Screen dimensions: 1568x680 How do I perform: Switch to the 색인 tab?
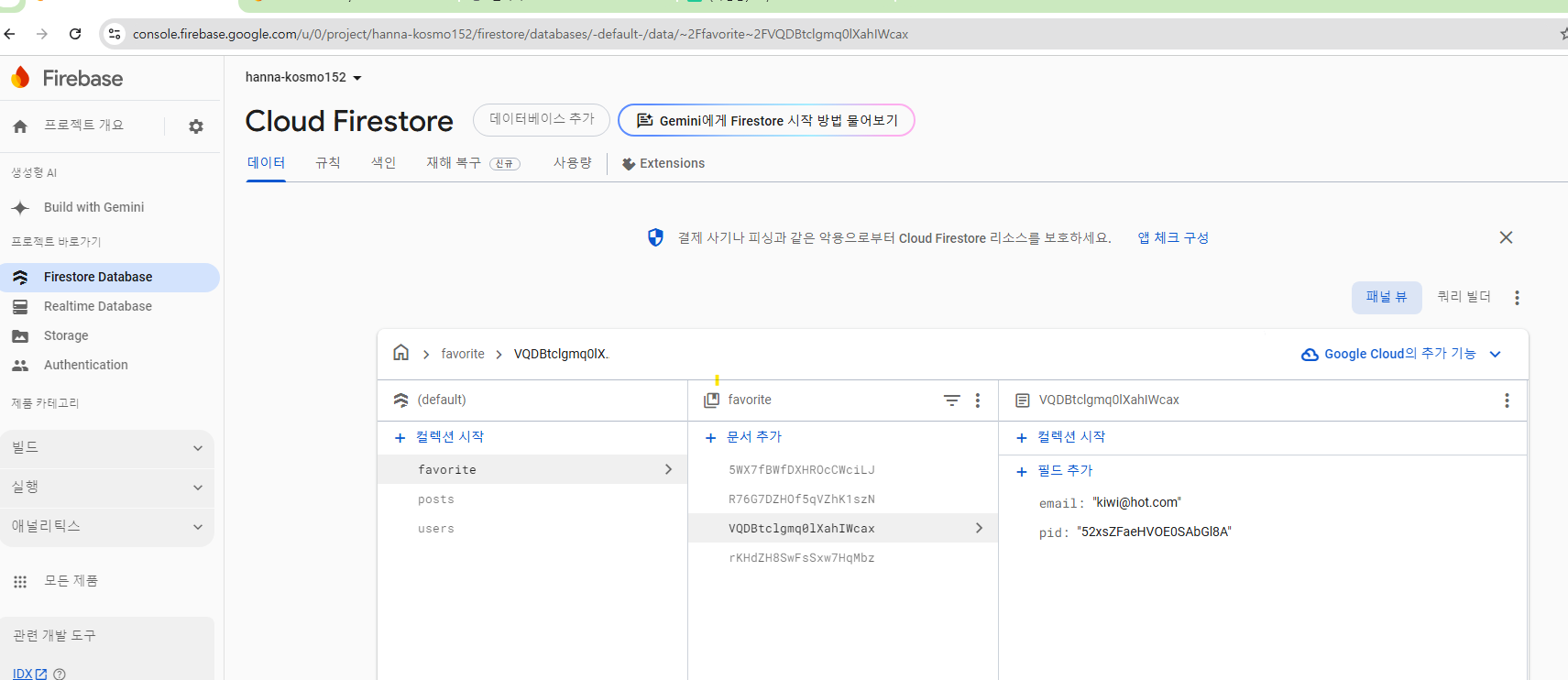click(x=383, y=163)
